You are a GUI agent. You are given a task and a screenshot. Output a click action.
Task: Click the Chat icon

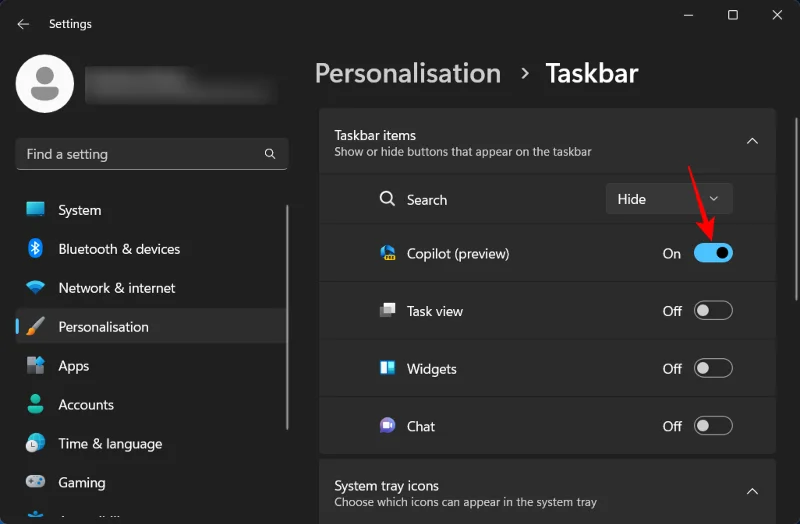[x=388, y=425]
